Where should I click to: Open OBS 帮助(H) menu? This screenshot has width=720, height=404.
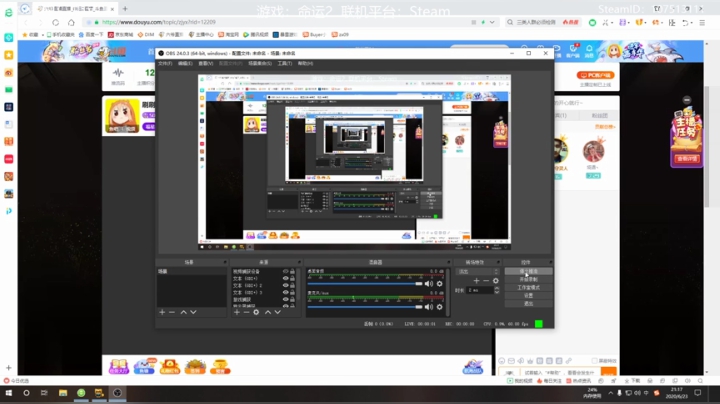(x=305, y=63)
